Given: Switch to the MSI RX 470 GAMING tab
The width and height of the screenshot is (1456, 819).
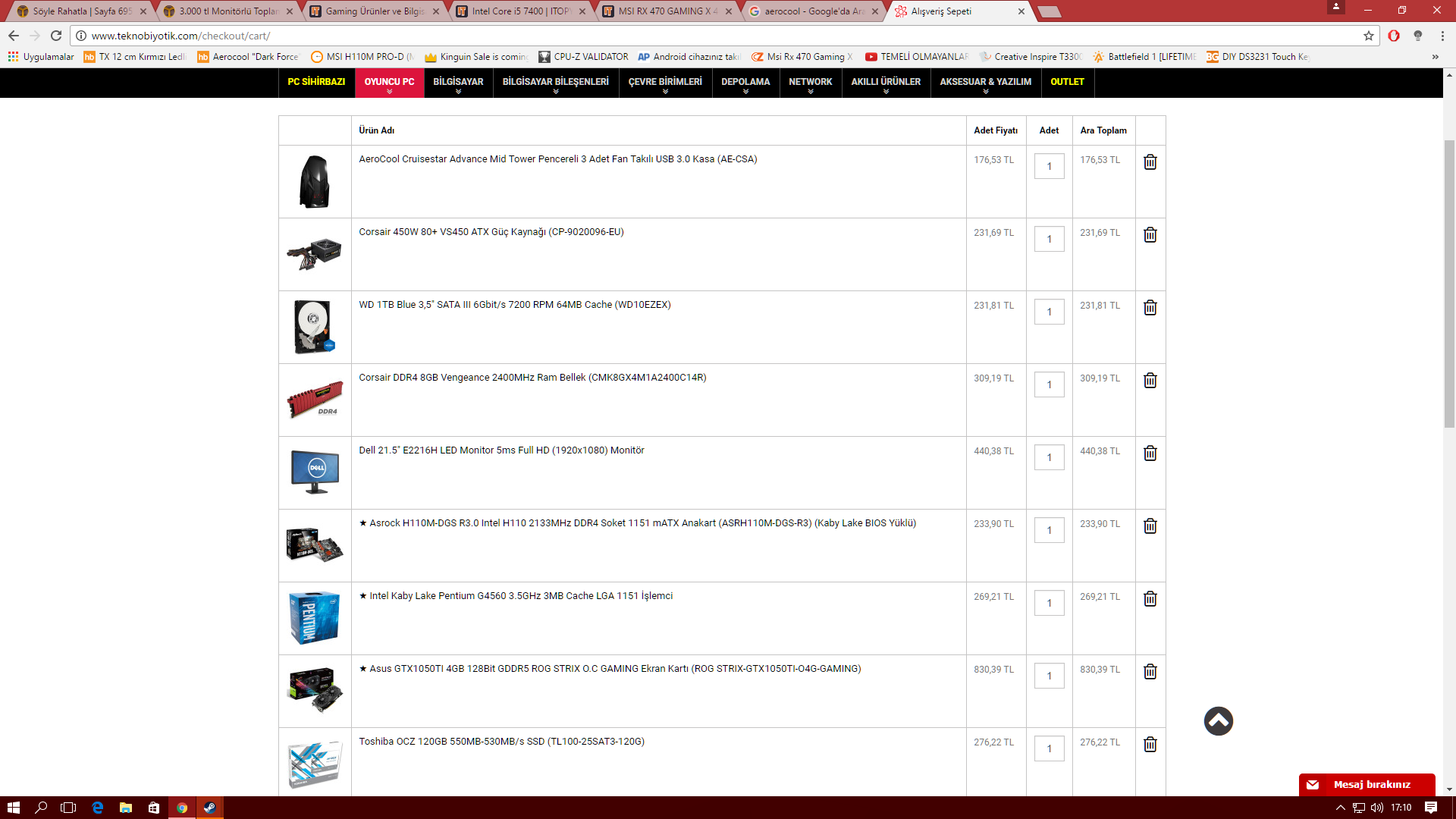Looking at the screenshot, I should pos(666,11).
